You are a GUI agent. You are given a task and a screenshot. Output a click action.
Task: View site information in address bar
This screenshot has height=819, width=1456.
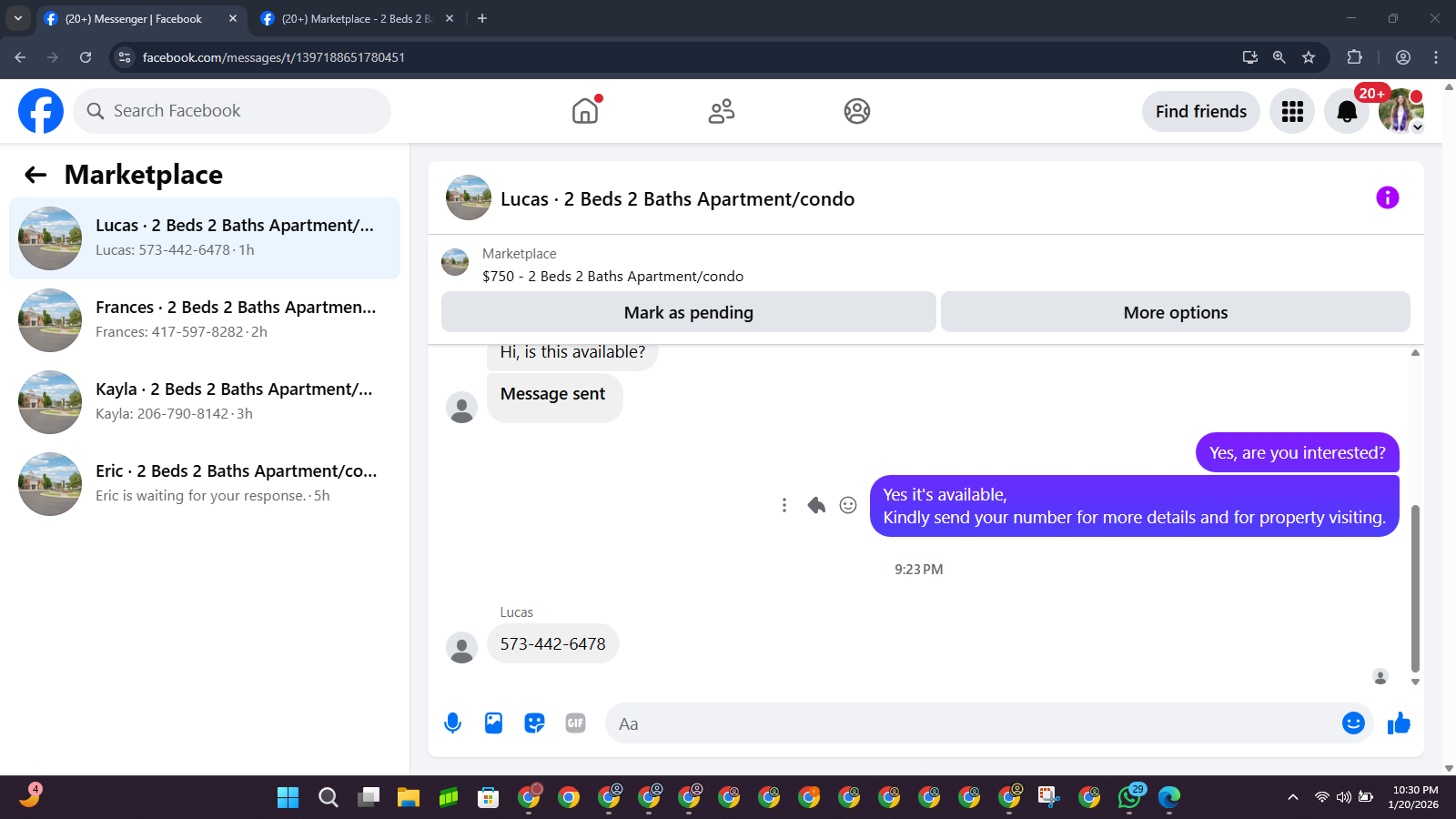125,57
